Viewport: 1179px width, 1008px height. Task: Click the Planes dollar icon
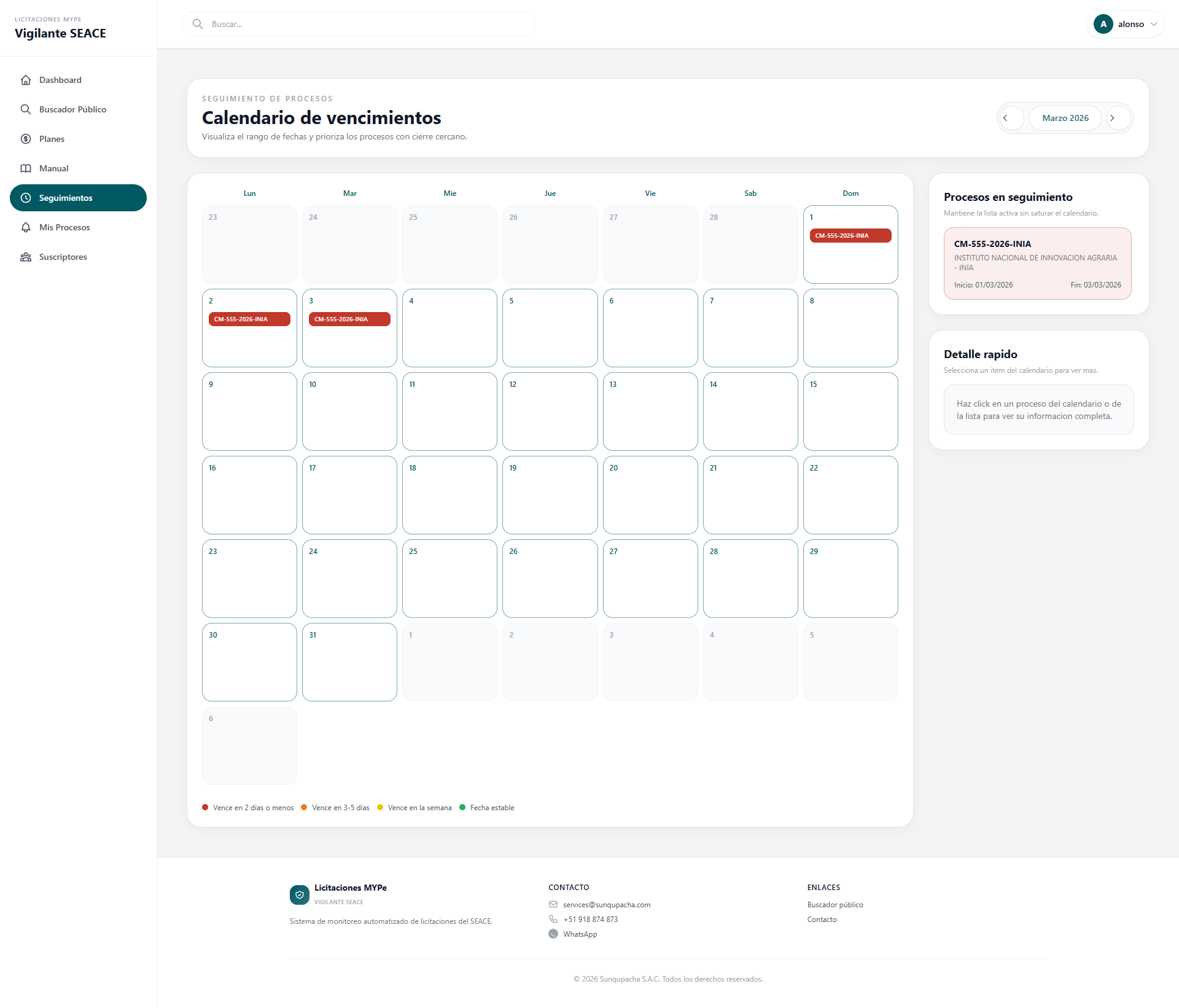[x=26, y=139]
